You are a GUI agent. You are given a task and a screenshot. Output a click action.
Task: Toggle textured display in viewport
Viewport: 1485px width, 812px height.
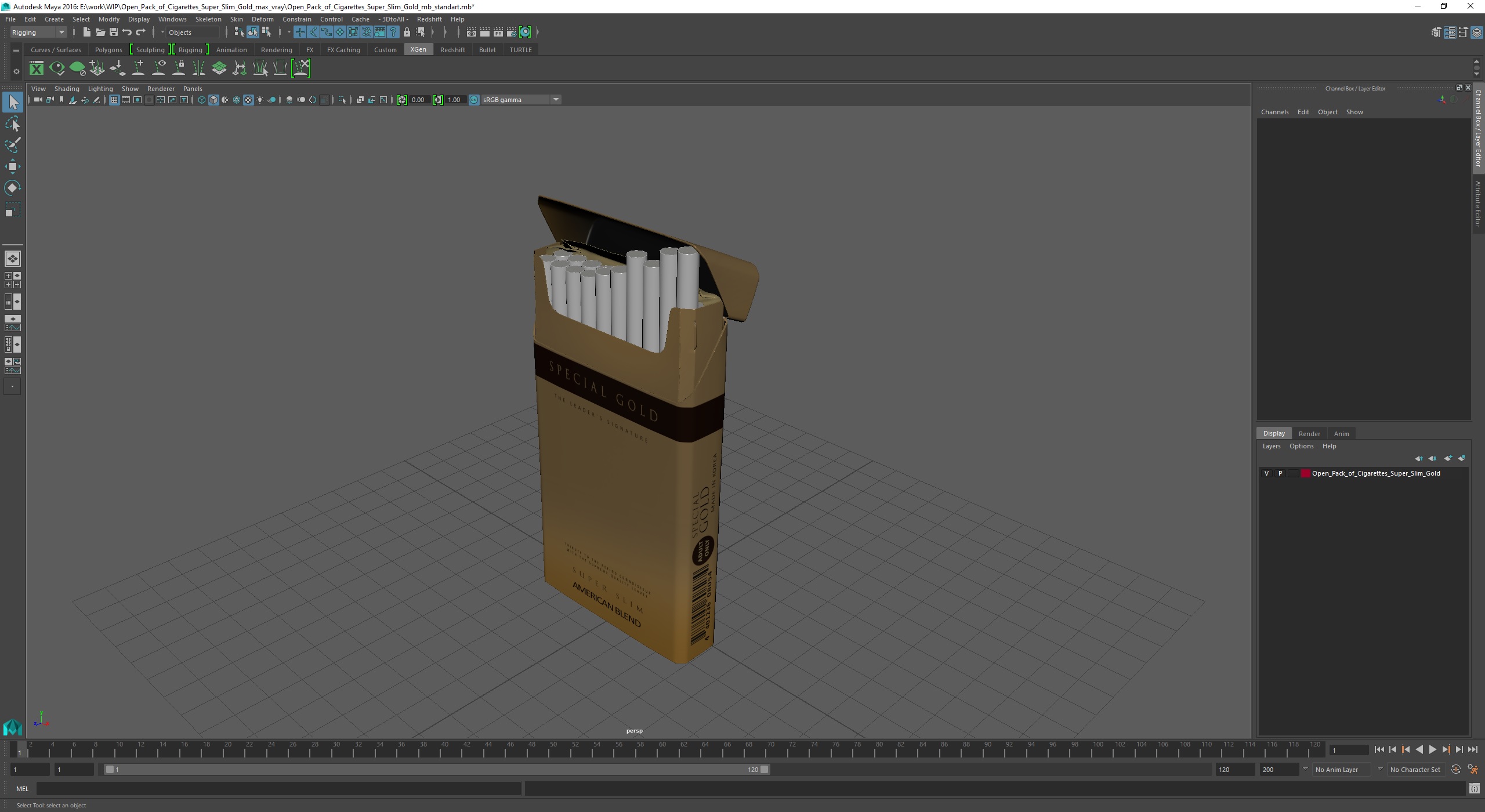(248, 100)
